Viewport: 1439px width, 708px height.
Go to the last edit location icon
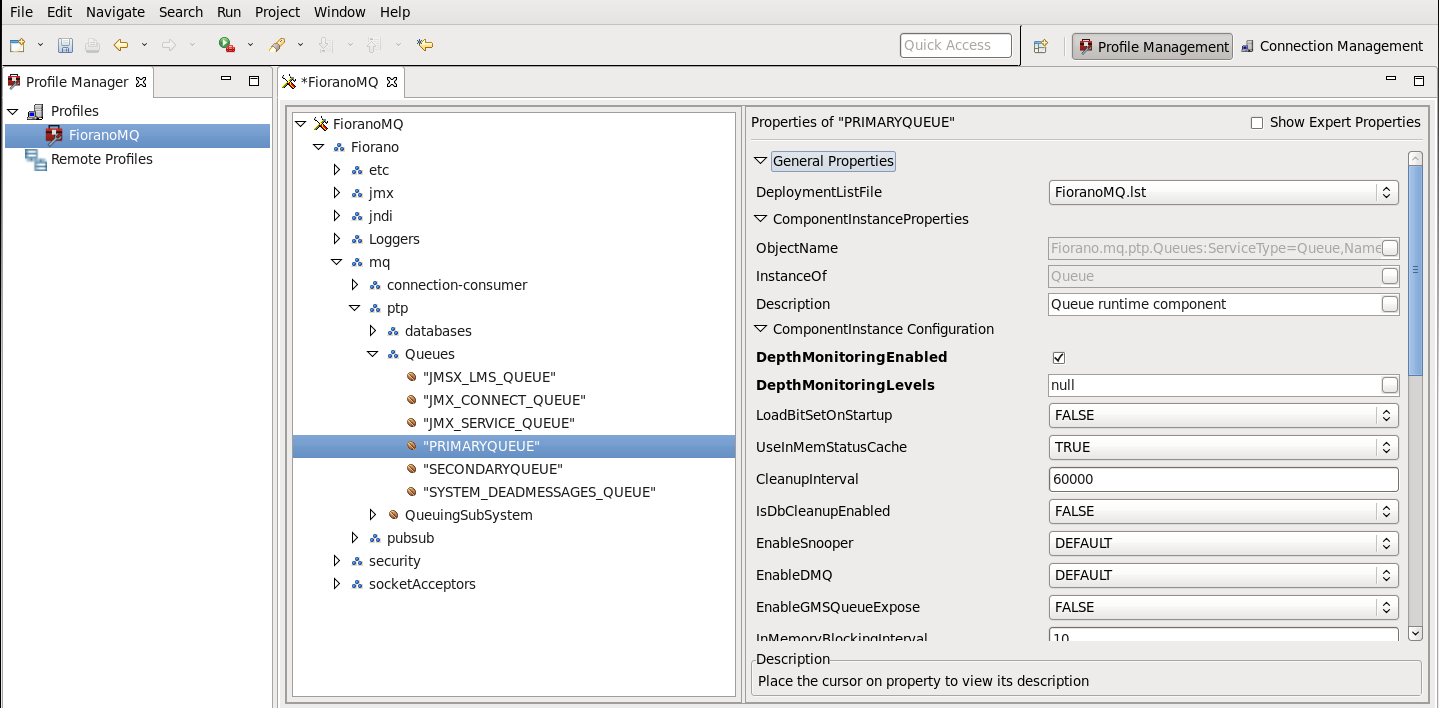(425, 45)
